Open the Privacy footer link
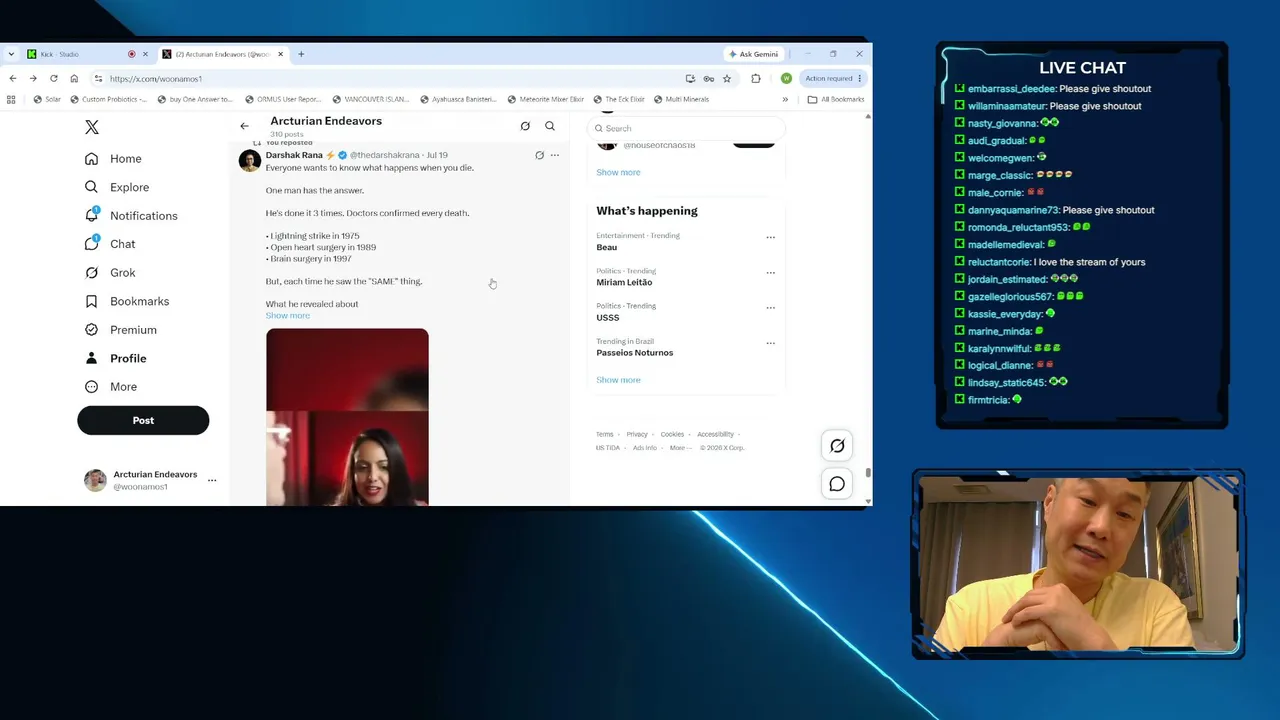 [x=637, y=434]
